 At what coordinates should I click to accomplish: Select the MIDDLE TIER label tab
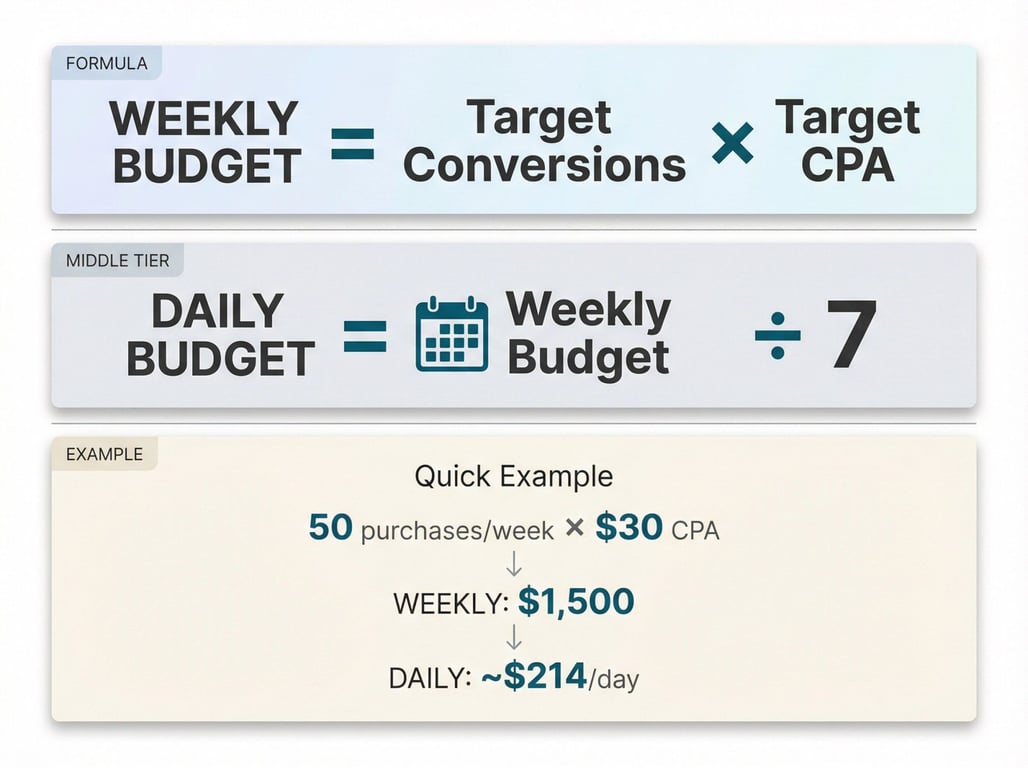click(117, 260)
